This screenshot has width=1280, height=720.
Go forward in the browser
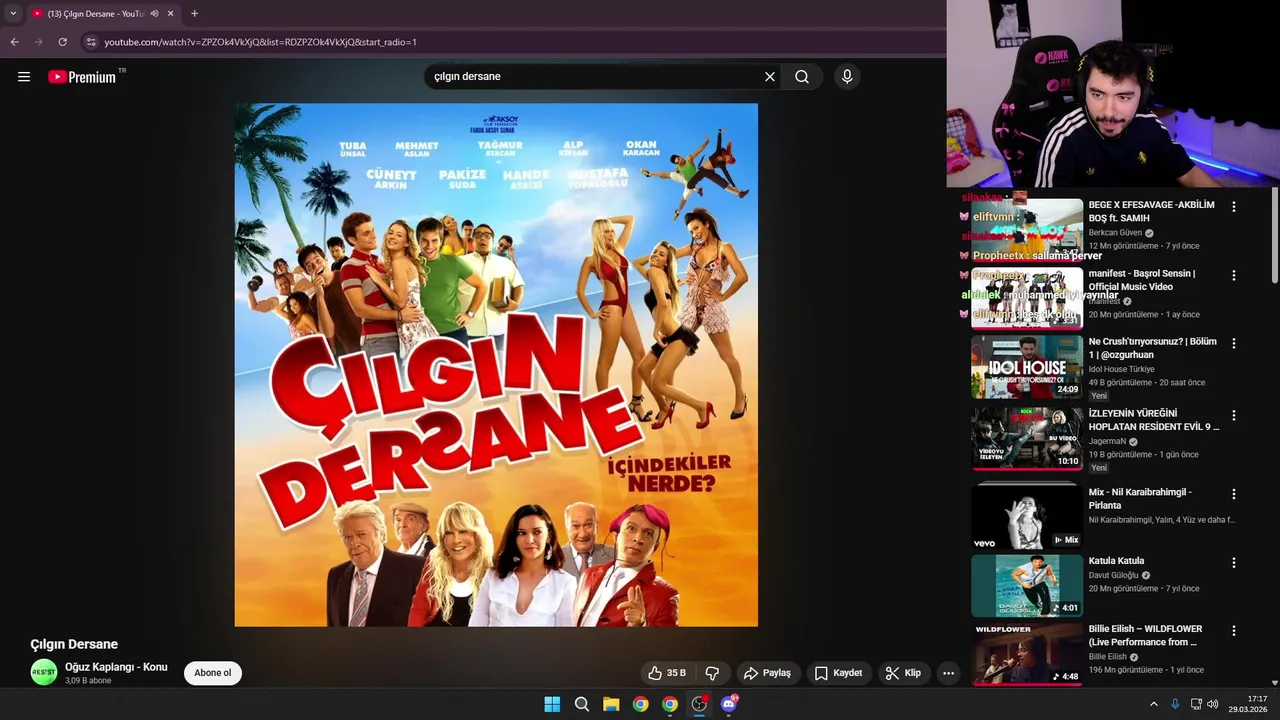(38, 42)
